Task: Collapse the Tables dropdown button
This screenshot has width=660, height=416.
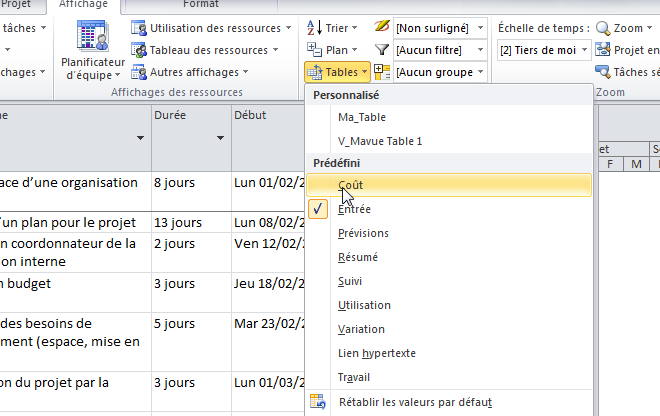Action: [x=337, y=72]
